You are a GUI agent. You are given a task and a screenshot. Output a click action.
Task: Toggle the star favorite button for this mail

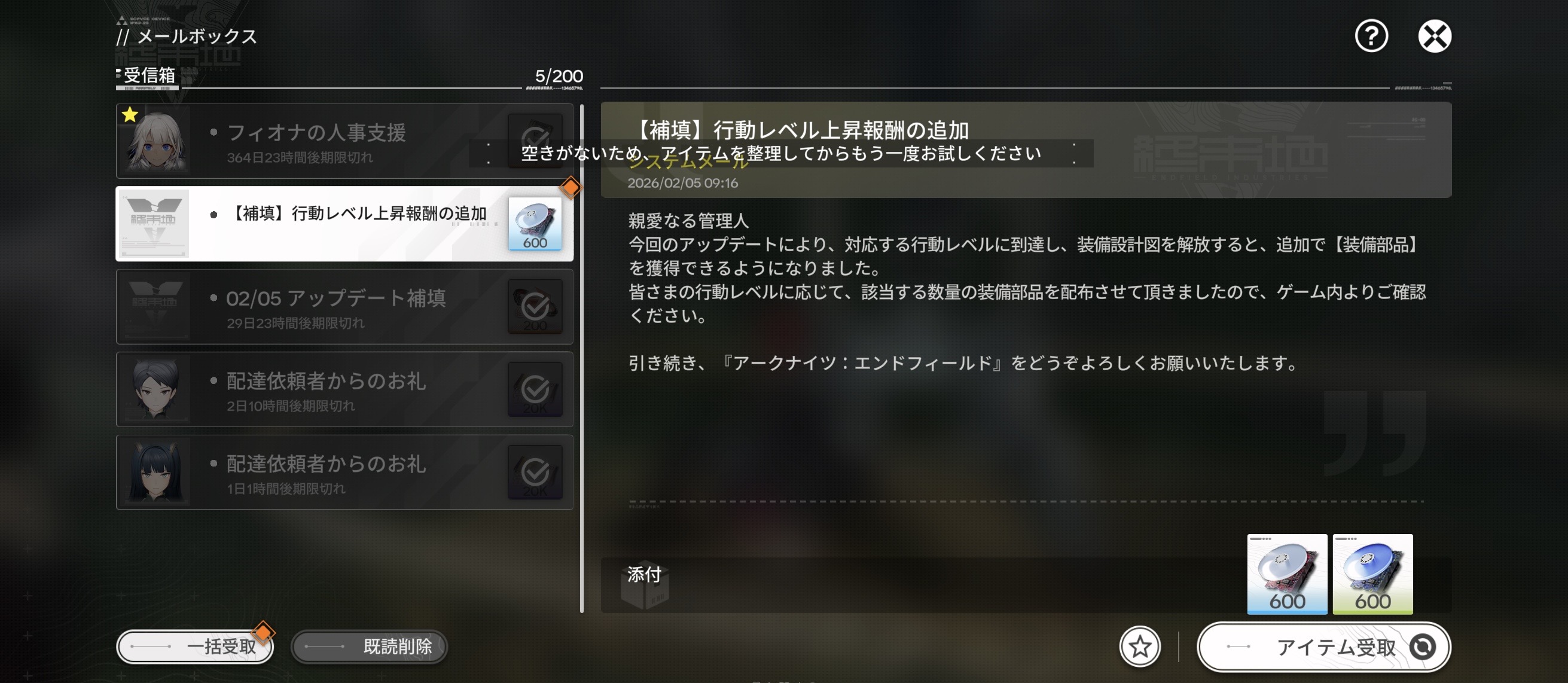pyautogui.click(x=1139, y=647)
